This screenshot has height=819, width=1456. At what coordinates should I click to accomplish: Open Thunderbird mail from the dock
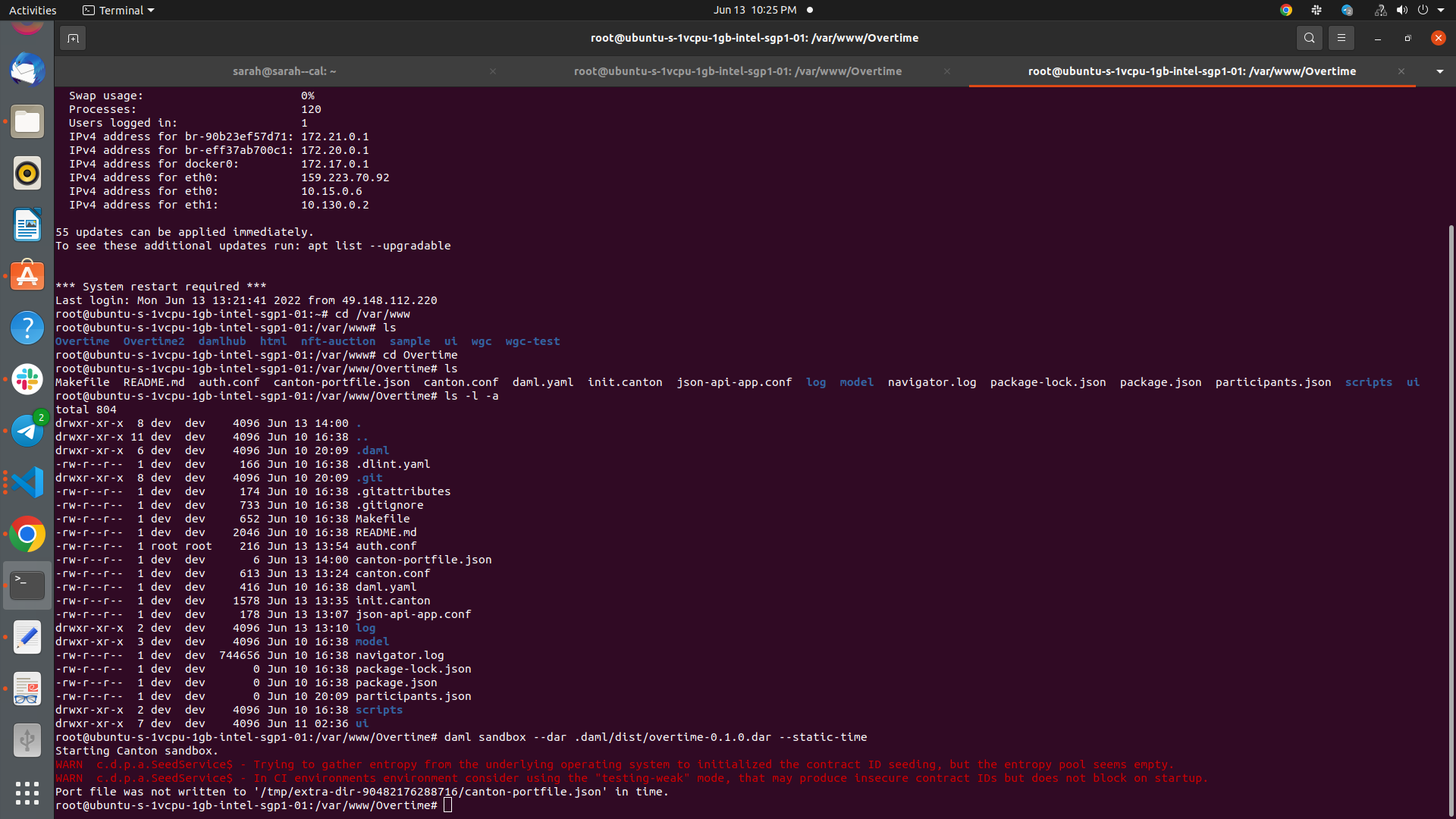coord(27,71)
